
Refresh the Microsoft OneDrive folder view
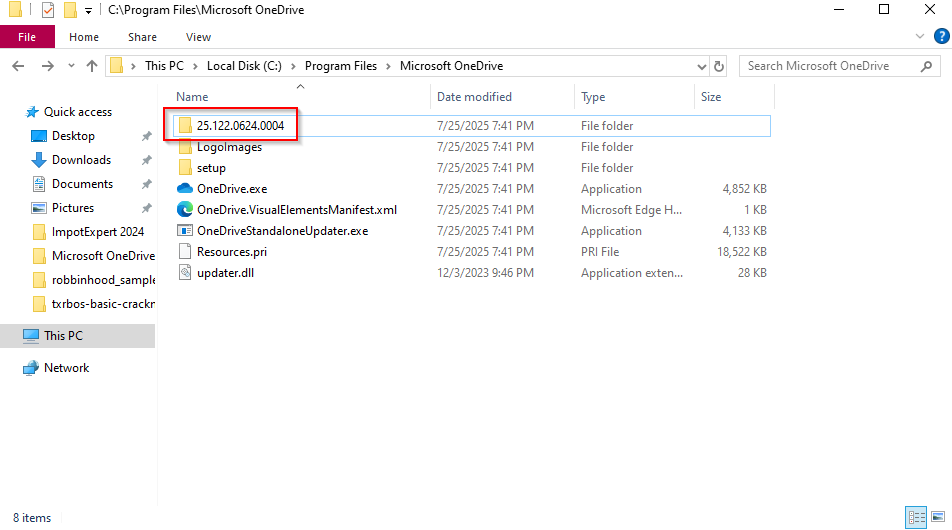[719, 66]
